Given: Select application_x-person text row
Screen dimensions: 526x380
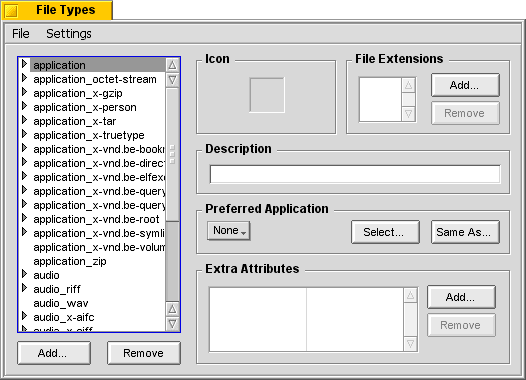Looking at the screenshot, I should point(85,107).
